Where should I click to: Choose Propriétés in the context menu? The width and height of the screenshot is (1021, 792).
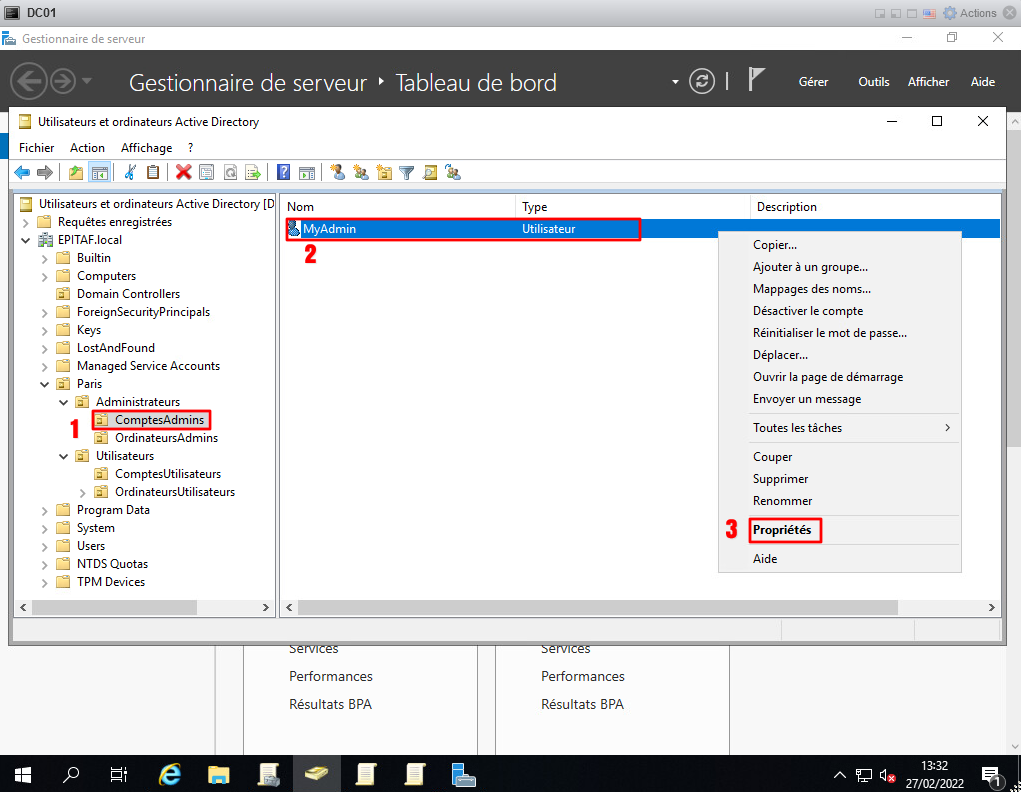[x=782, y=529]
